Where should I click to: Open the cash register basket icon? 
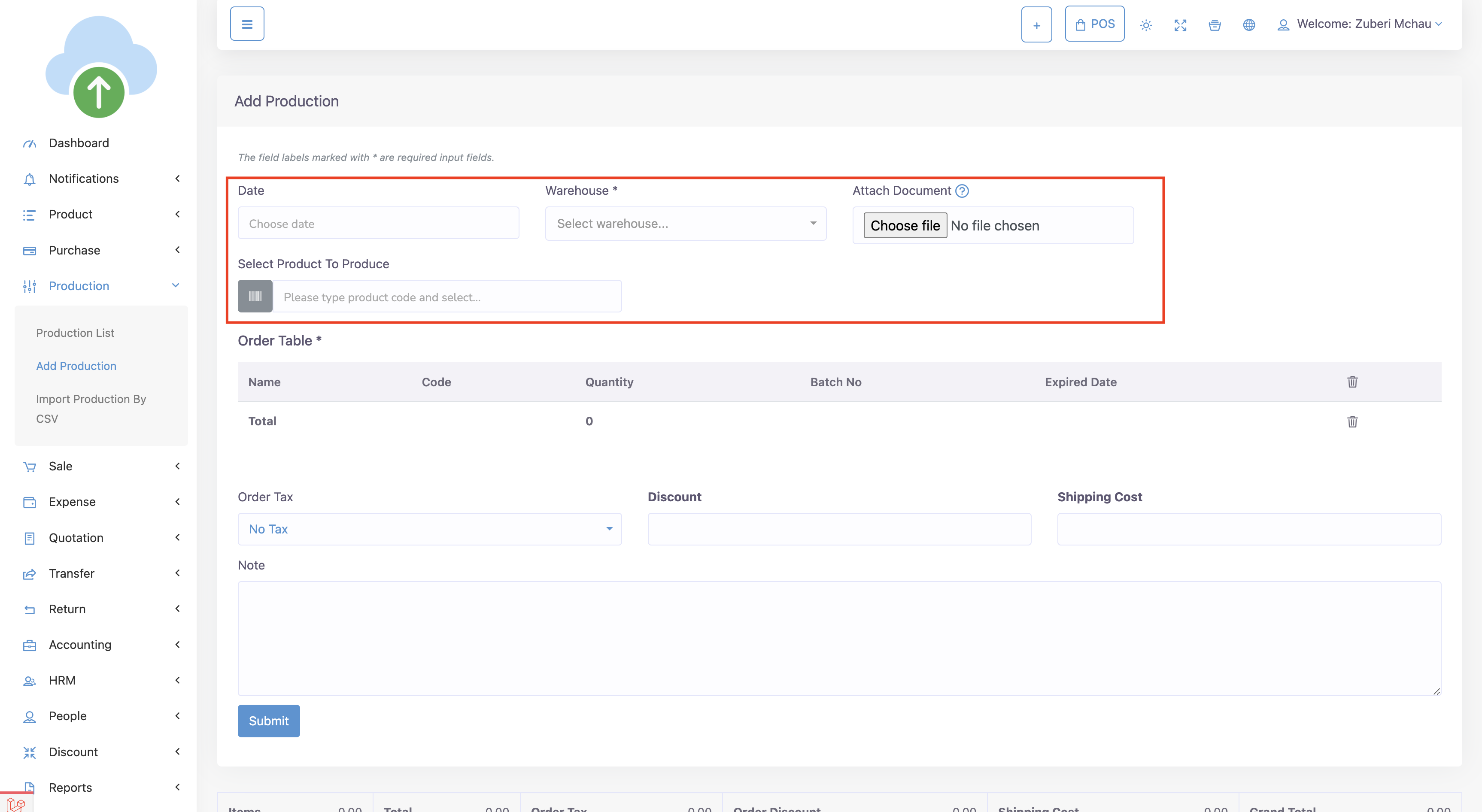(x=1215, y=25)
